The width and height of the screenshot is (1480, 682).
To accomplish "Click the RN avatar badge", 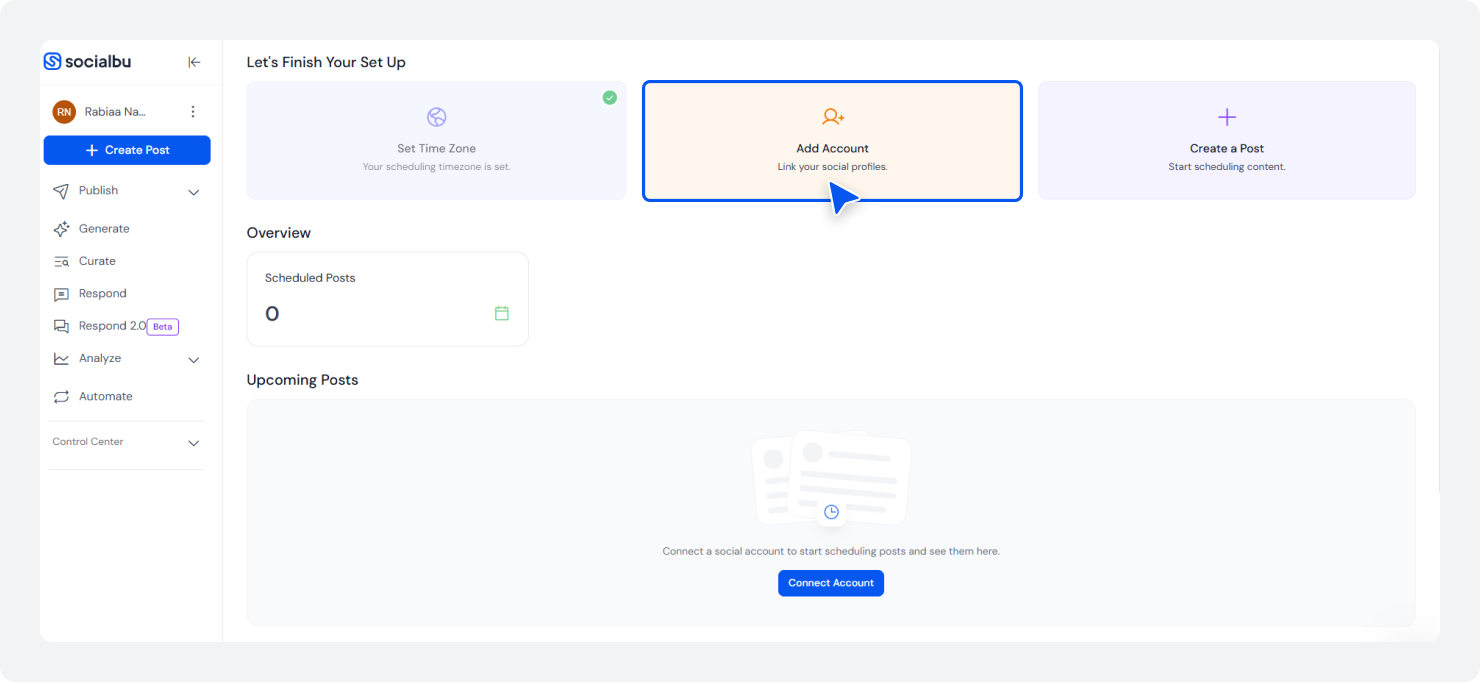I will [x=64, y=112].
